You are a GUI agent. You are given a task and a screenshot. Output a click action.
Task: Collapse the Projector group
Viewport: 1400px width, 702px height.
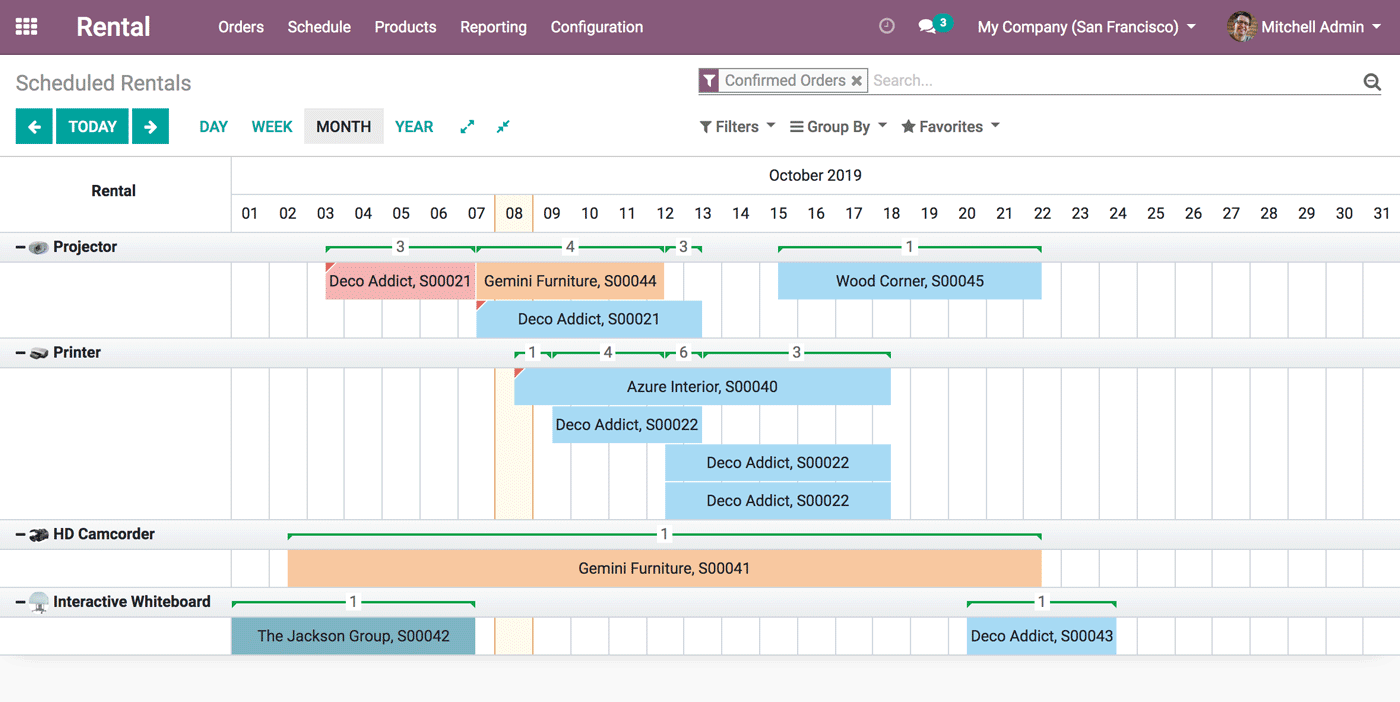[x=21, y=247]
